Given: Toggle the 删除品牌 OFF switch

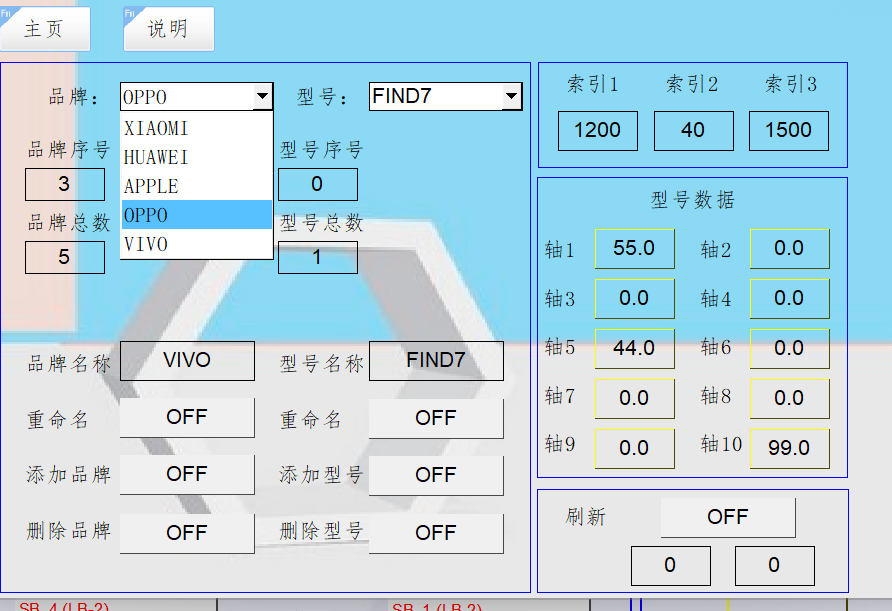Looking at the screenshot, I should point(187,533).
